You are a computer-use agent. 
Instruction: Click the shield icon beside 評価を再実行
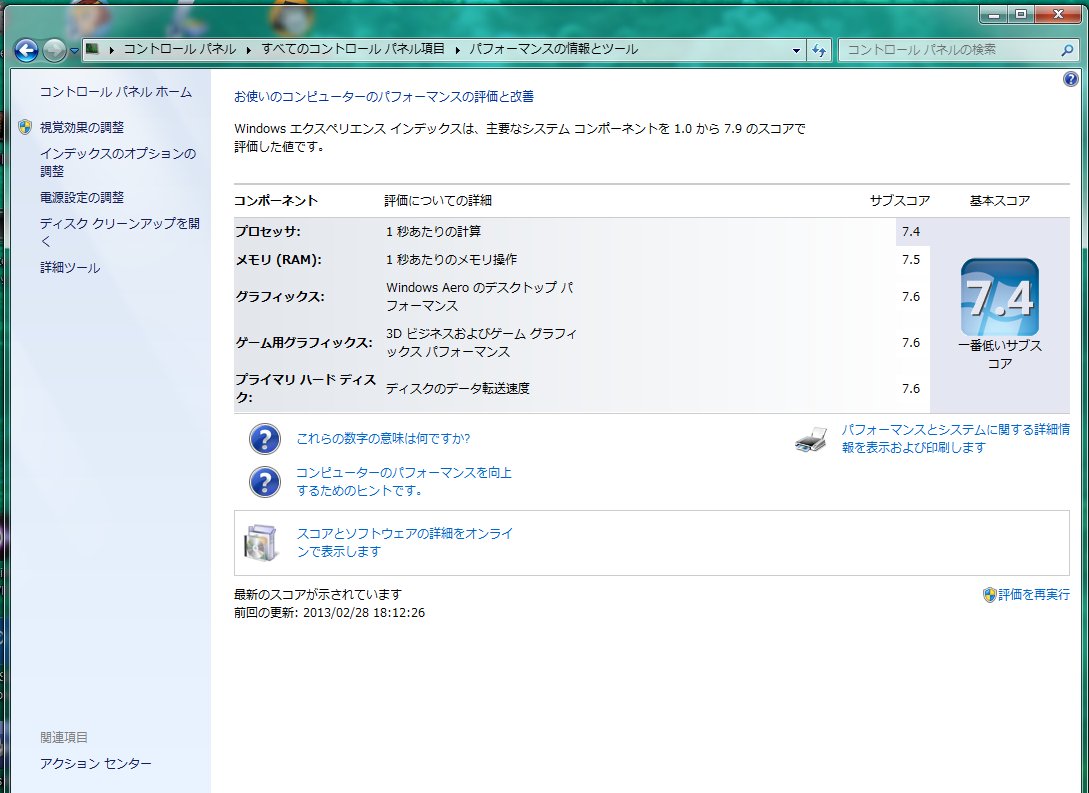click(x=990, y=595)
